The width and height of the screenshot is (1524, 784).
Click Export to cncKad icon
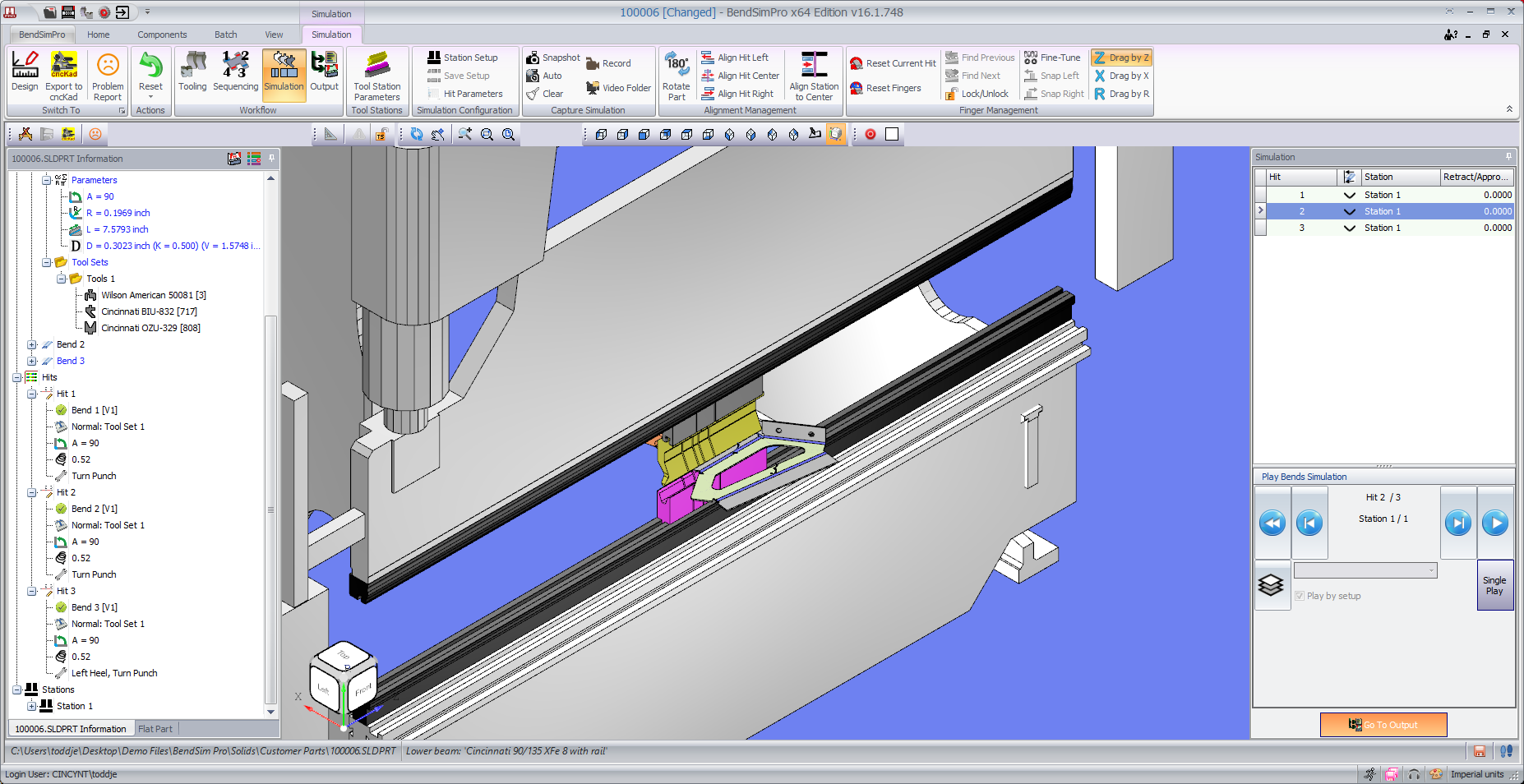[63, 76]
